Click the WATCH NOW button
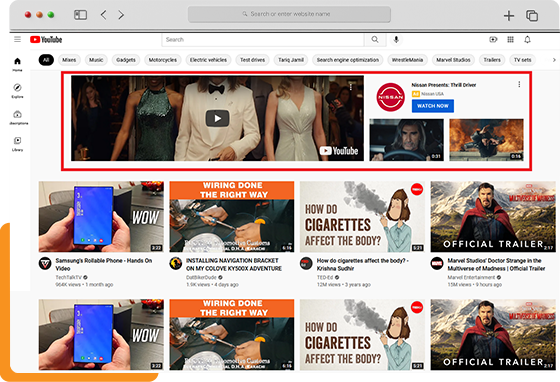 (x=432, y=106)
